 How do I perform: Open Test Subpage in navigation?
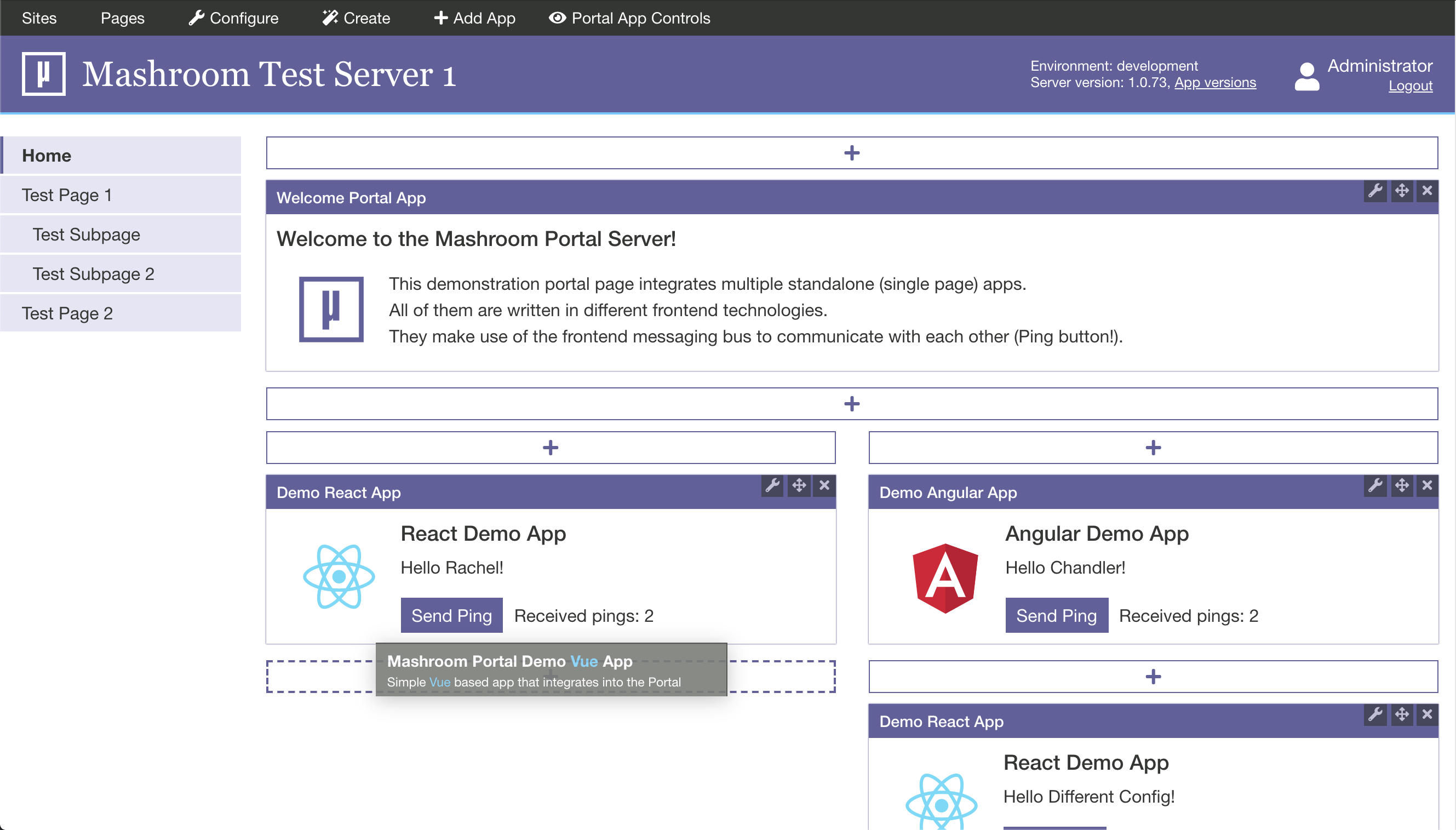[x=121, y=234]
